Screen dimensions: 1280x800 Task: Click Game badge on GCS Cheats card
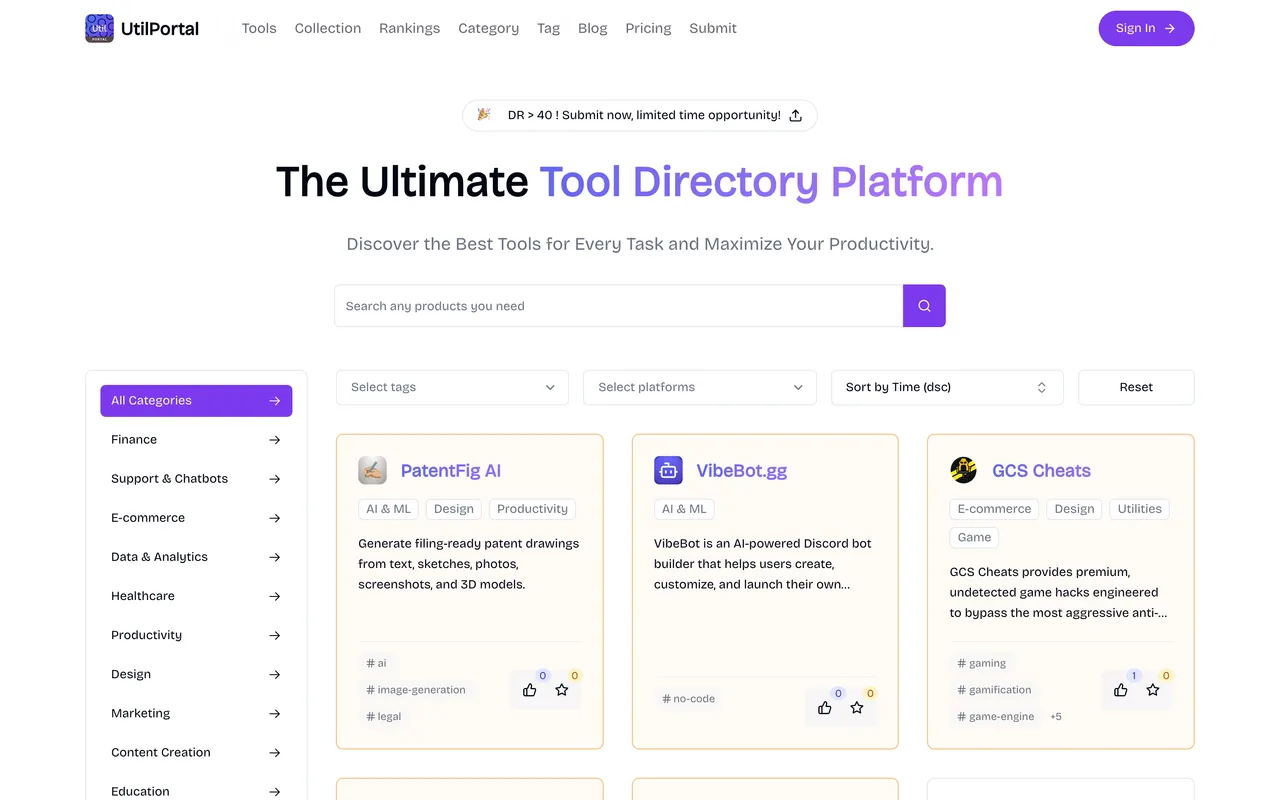click(x=974, y=537)
